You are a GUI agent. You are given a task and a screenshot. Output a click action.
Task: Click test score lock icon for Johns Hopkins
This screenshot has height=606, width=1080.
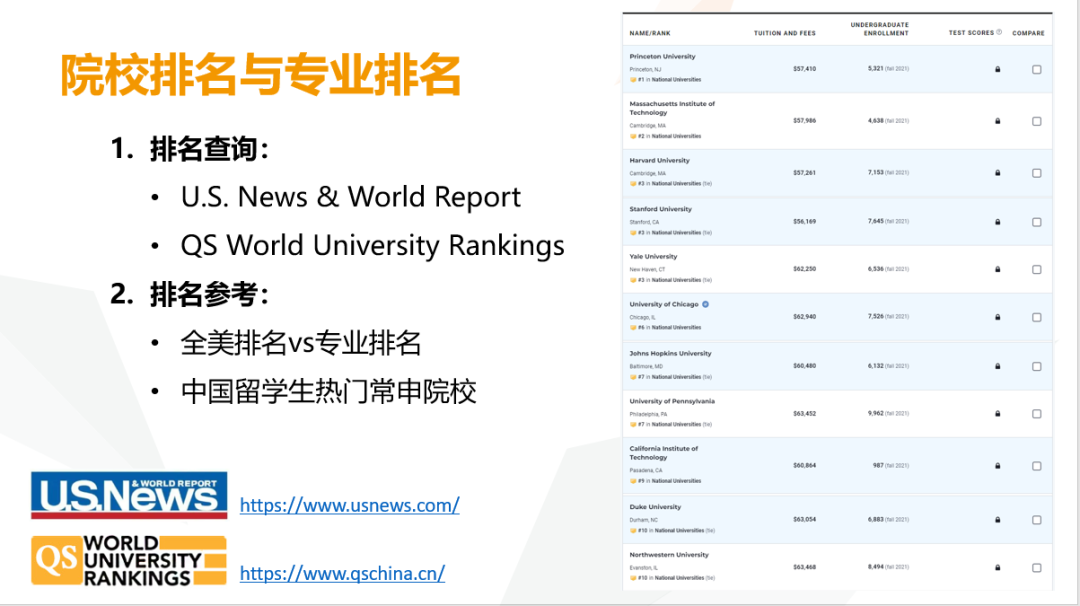pos(997,366)
